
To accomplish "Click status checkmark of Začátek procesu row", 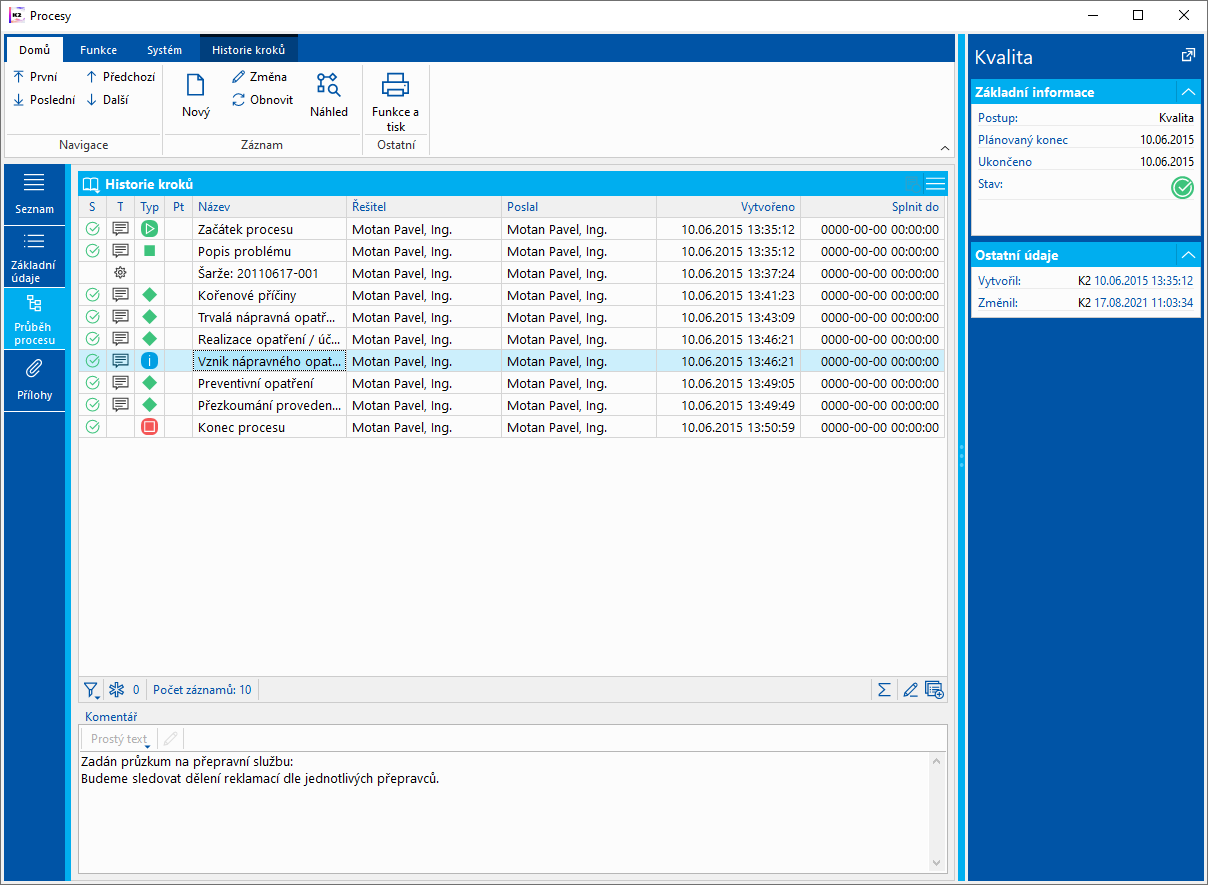I will pyautogui.click(x=93, y=229).
